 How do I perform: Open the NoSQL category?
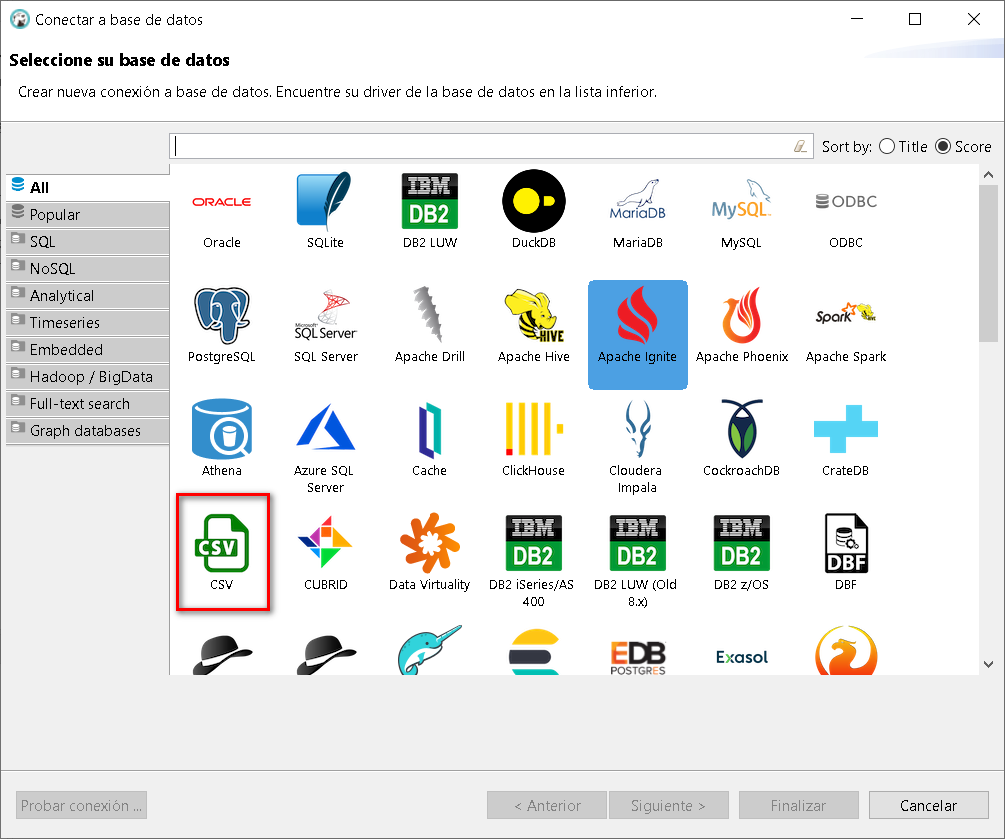(x=88, y=269)
